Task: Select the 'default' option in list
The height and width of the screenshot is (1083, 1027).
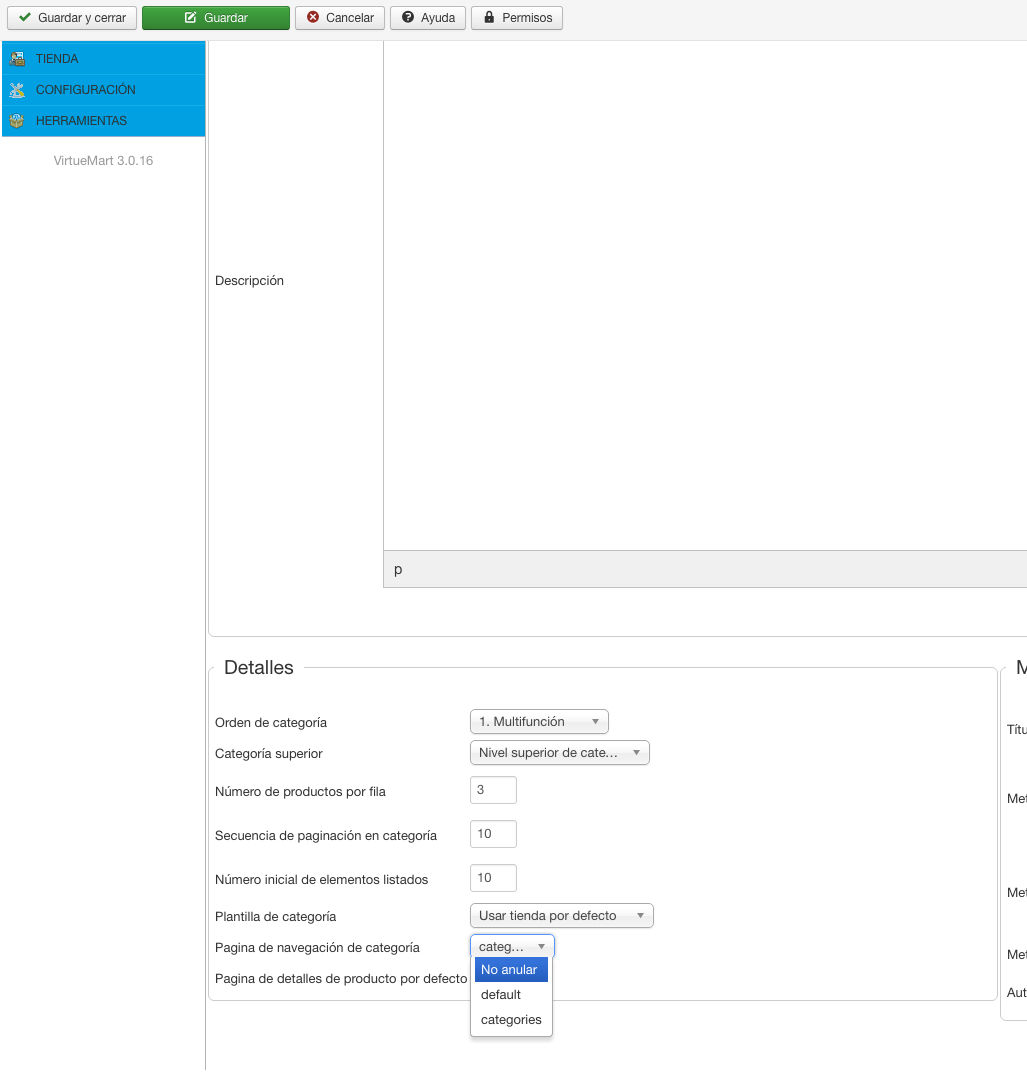Action: point(511,995)
